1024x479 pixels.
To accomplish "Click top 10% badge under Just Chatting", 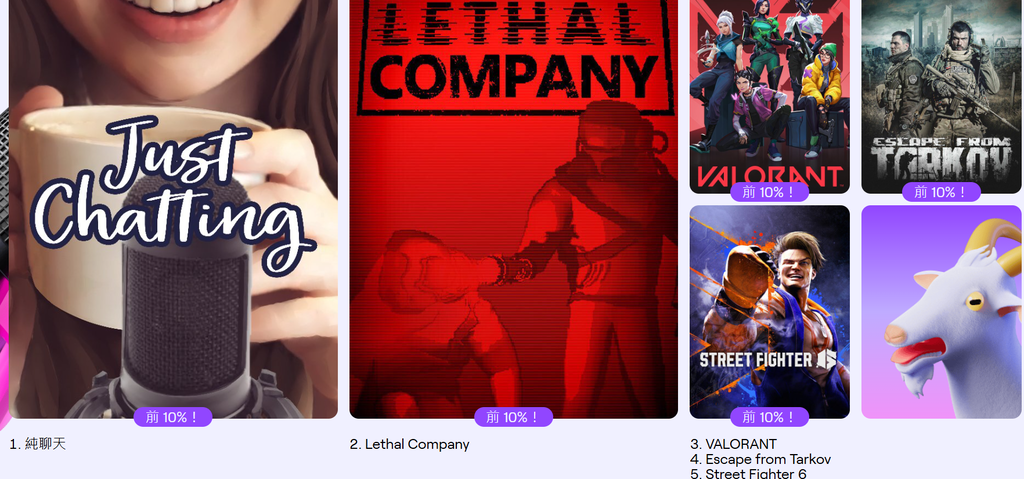I will point(173,417).
